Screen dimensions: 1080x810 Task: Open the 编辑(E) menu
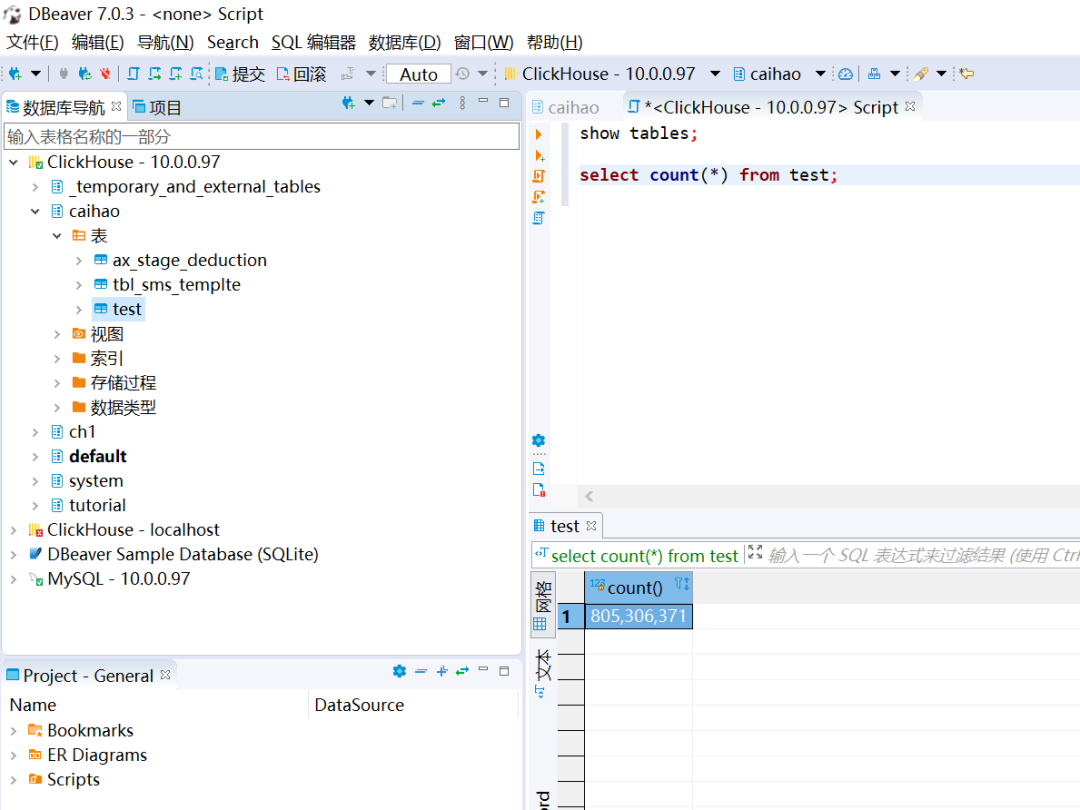point(98,43)
